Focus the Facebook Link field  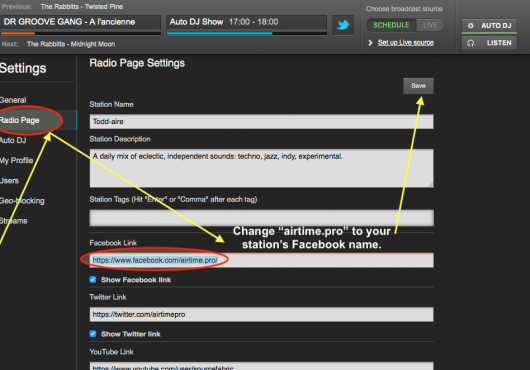(x=261, y=260)
